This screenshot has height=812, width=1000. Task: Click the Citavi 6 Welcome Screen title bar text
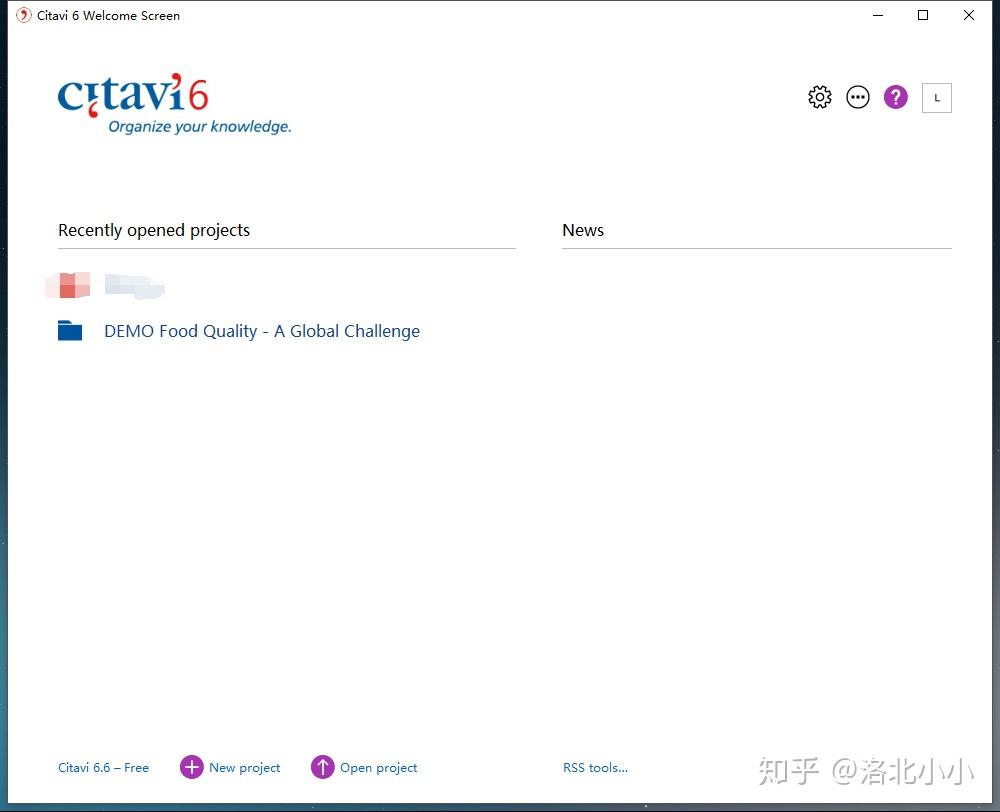(x=109, y=15)
